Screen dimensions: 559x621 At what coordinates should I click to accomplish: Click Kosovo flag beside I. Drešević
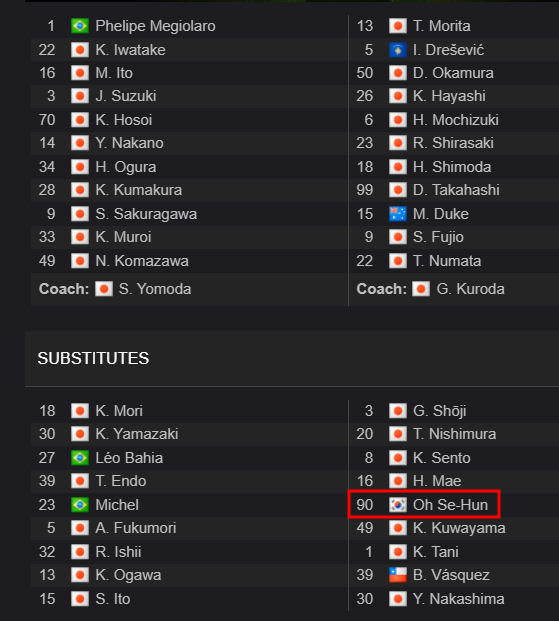point(398,50)
